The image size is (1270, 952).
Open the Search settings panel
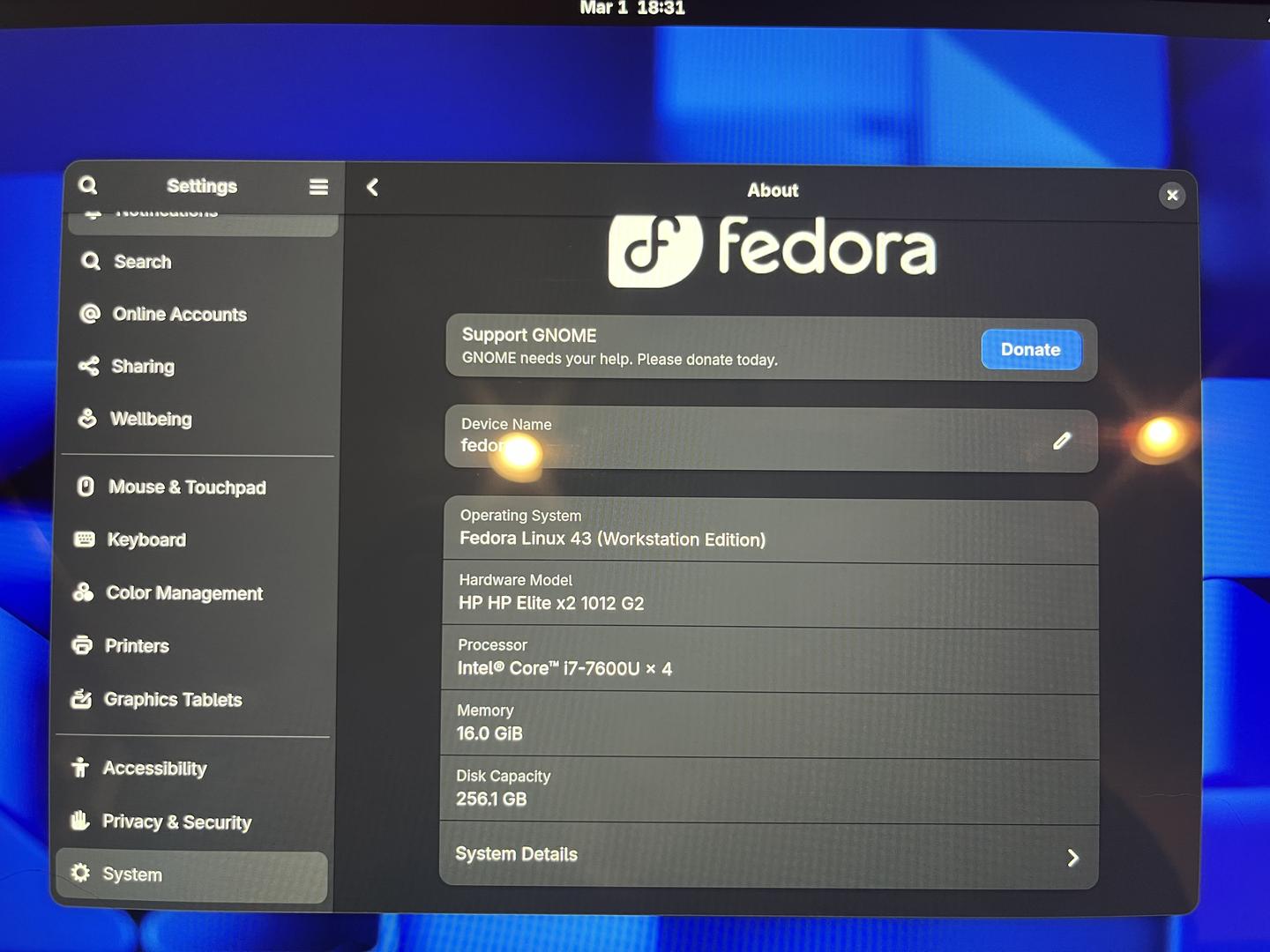[x=202, y=262]
